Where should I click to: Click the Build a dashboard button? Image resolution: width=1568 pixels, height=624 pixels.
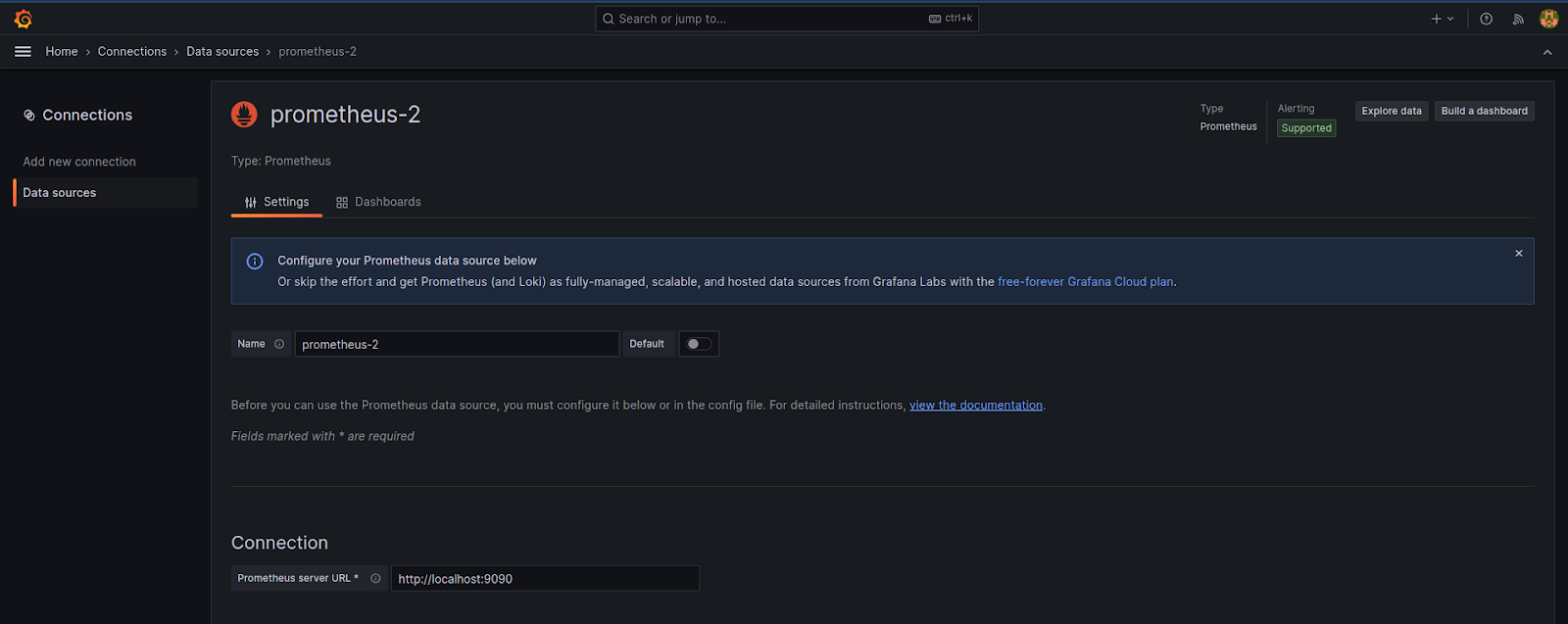pyautogui.click(x=1484, y=111)
